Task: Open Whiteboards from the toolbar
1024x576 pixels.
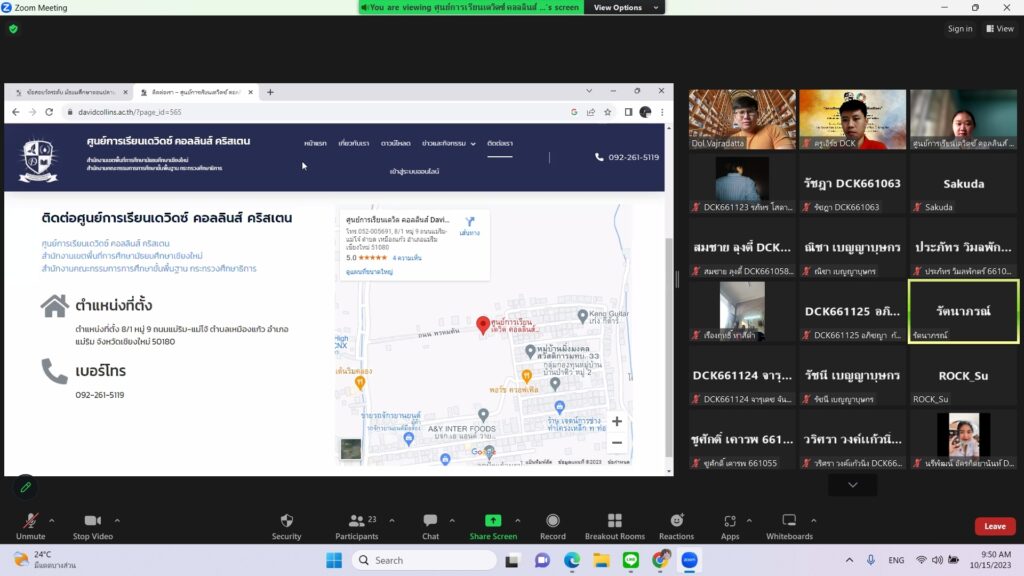Action: (x=788, y=521)
